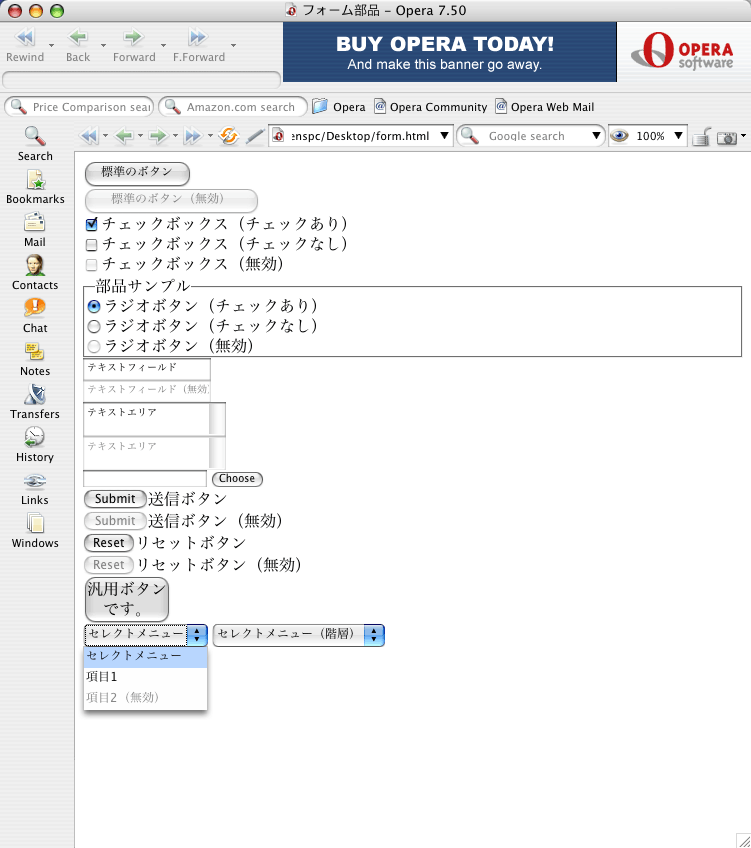Image resolution: width=751 pixels, height=848 pixels.
Task: Click the enabled Reset button
Action: pyautogui.click(x=109, y=542)
